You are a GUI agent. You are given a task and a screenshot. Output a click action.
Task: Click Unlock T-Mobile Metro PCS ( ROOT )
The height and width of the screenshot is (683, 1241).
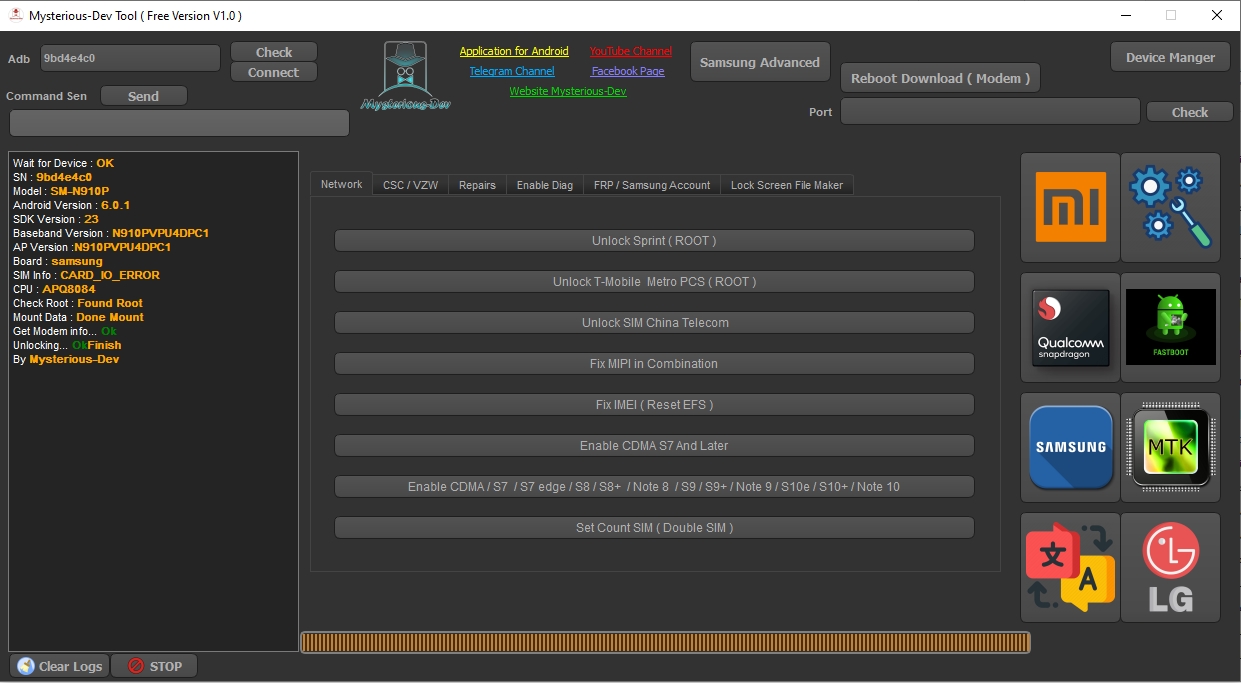[654, 282]
